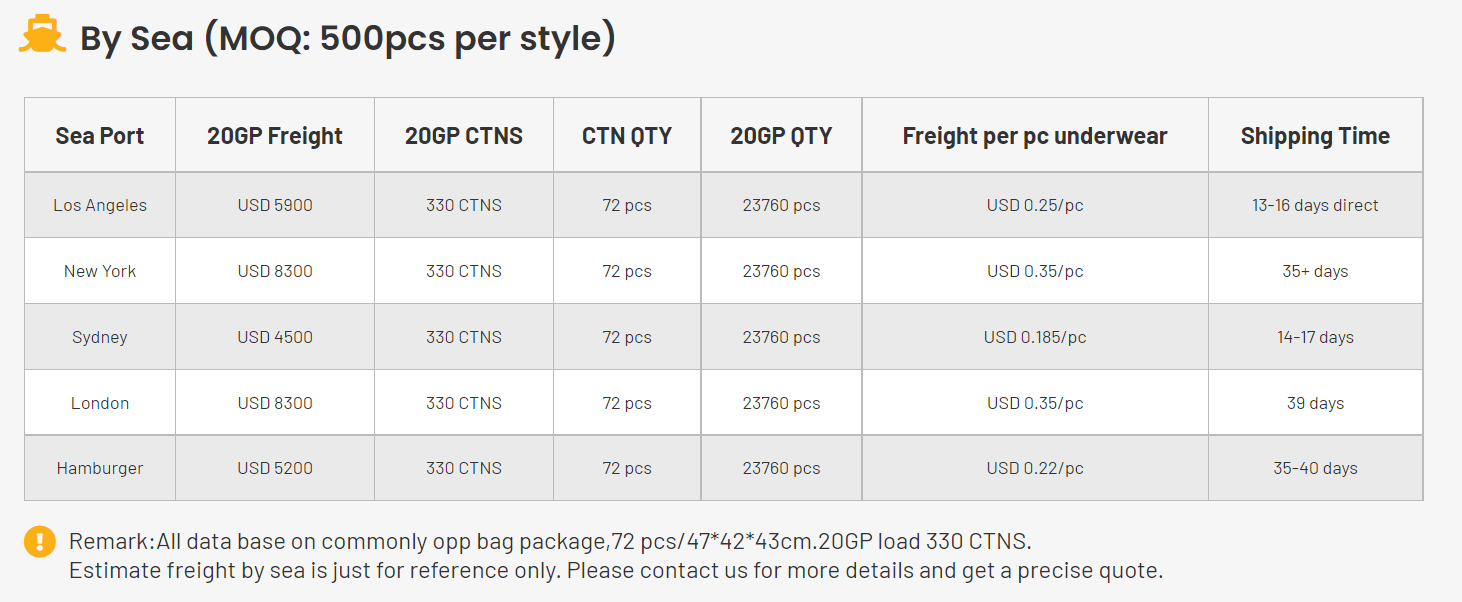Select the Sea Port column header
This screenshot has height=602, width=1462.
[x=100, y=136]
